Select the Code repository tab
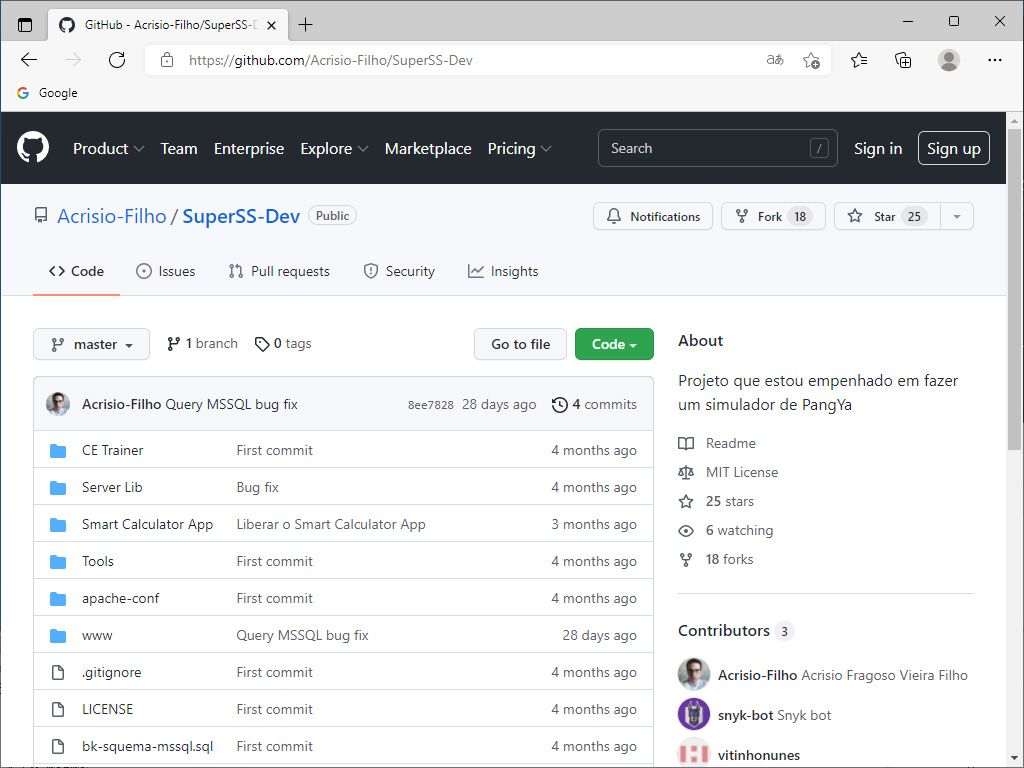1024x768 pixels. (76, 272)
